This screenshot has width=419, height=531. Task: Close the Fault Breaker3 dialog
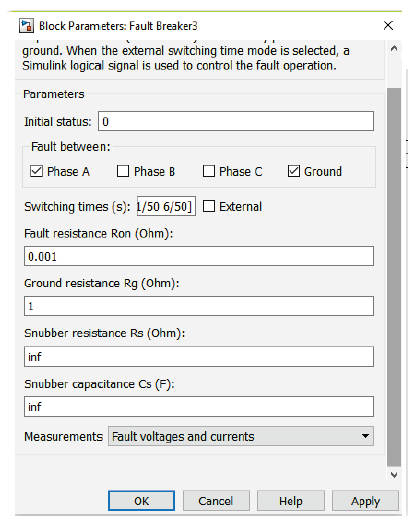point(388,25)
